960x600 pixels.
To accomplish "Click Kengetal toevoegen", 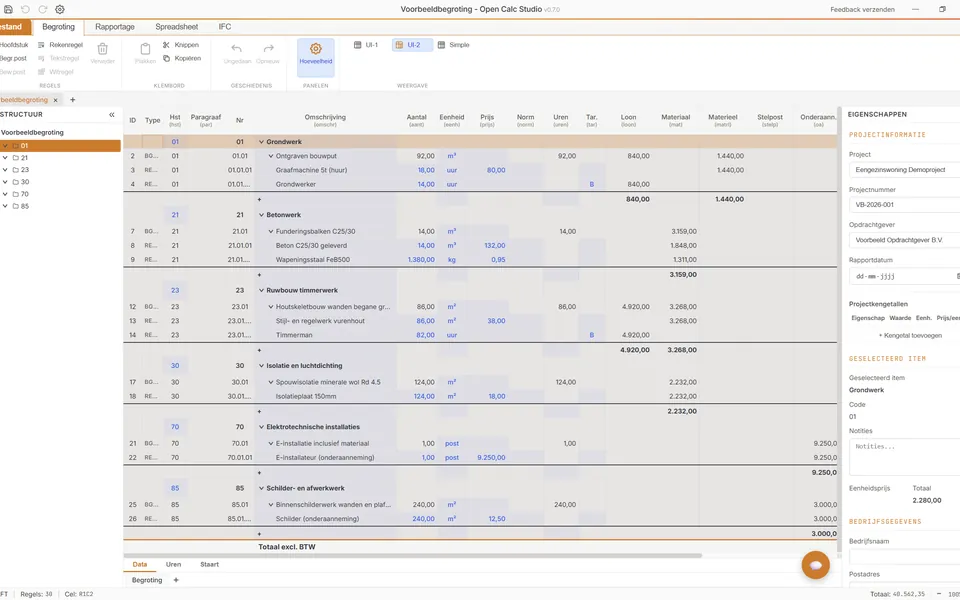I will (x=910, y=336).
